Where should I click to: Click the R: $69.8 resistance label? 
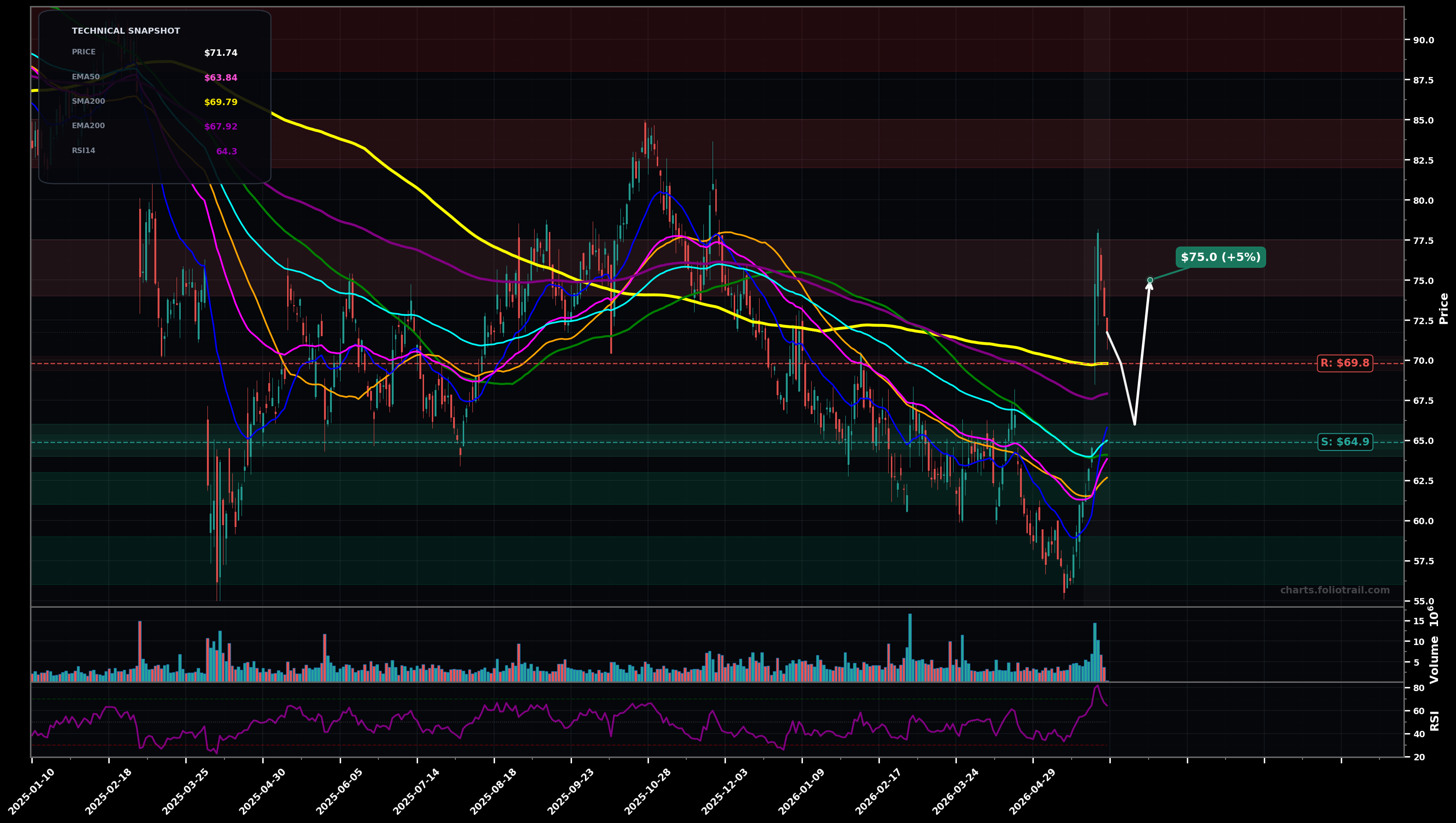pos(1344,363)
